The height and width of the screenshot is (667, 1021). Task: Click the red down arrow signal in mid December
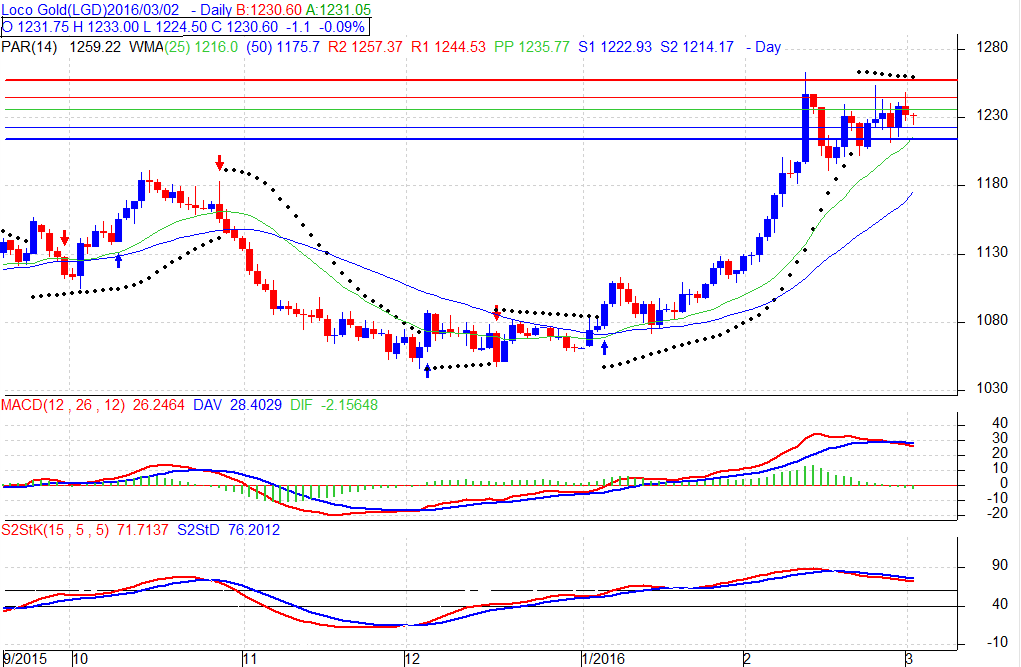coord(497,313)
